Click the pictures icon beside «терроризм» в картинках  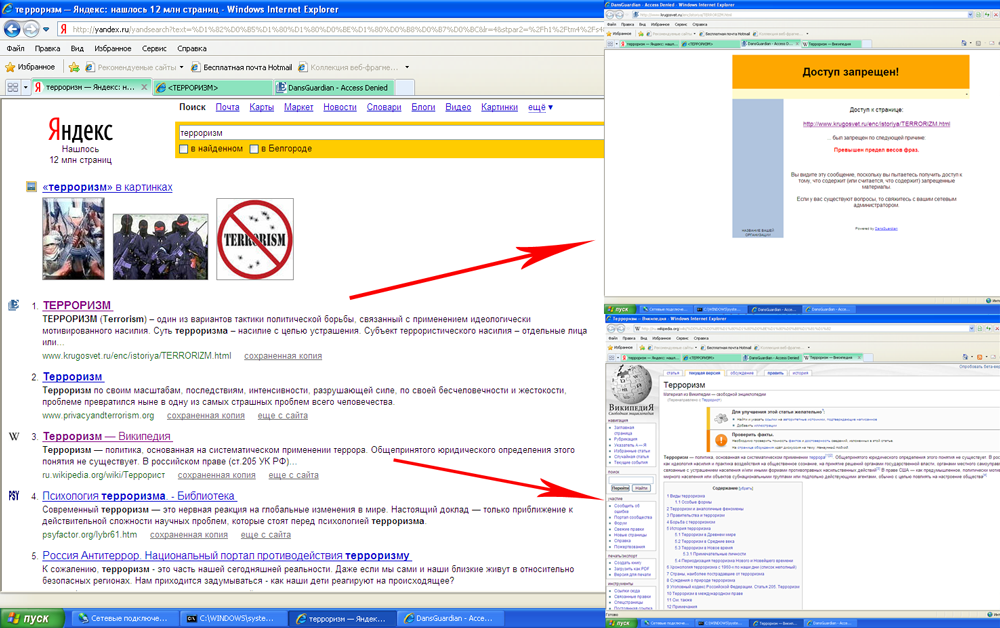[31, 187]
